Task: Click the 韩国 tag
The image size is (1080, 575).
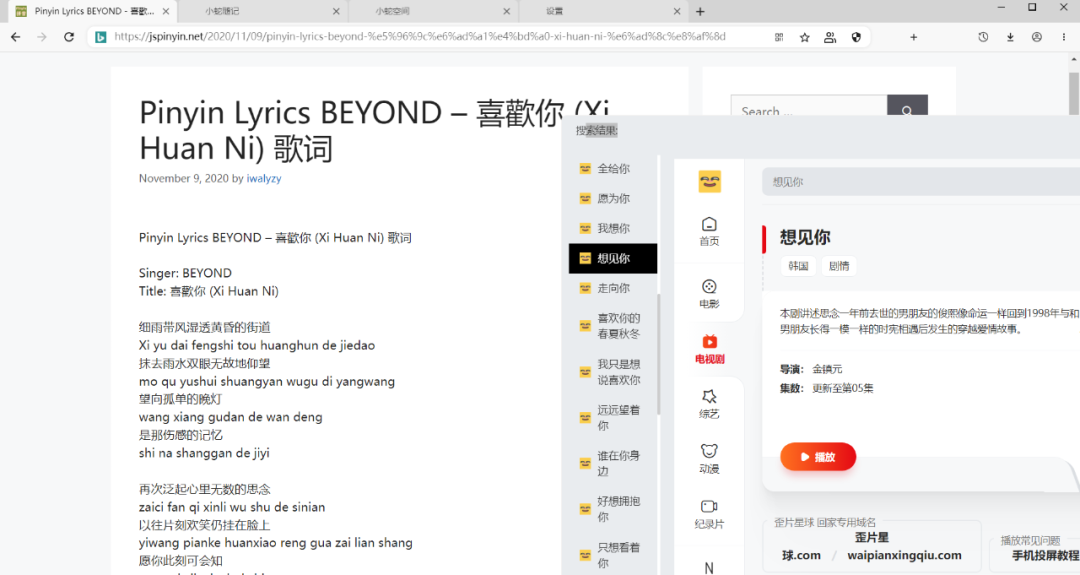Action: click(798, 266)
